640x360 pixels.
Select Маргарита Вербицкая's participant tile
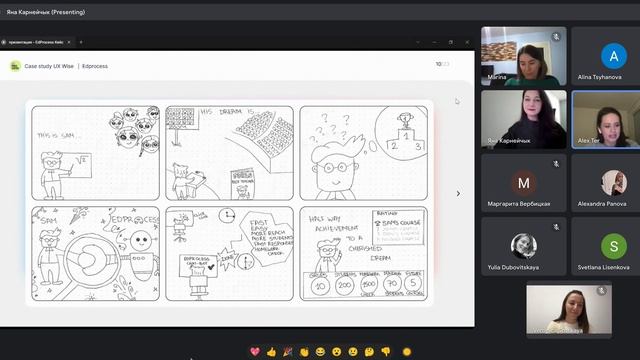pos(524,183)
